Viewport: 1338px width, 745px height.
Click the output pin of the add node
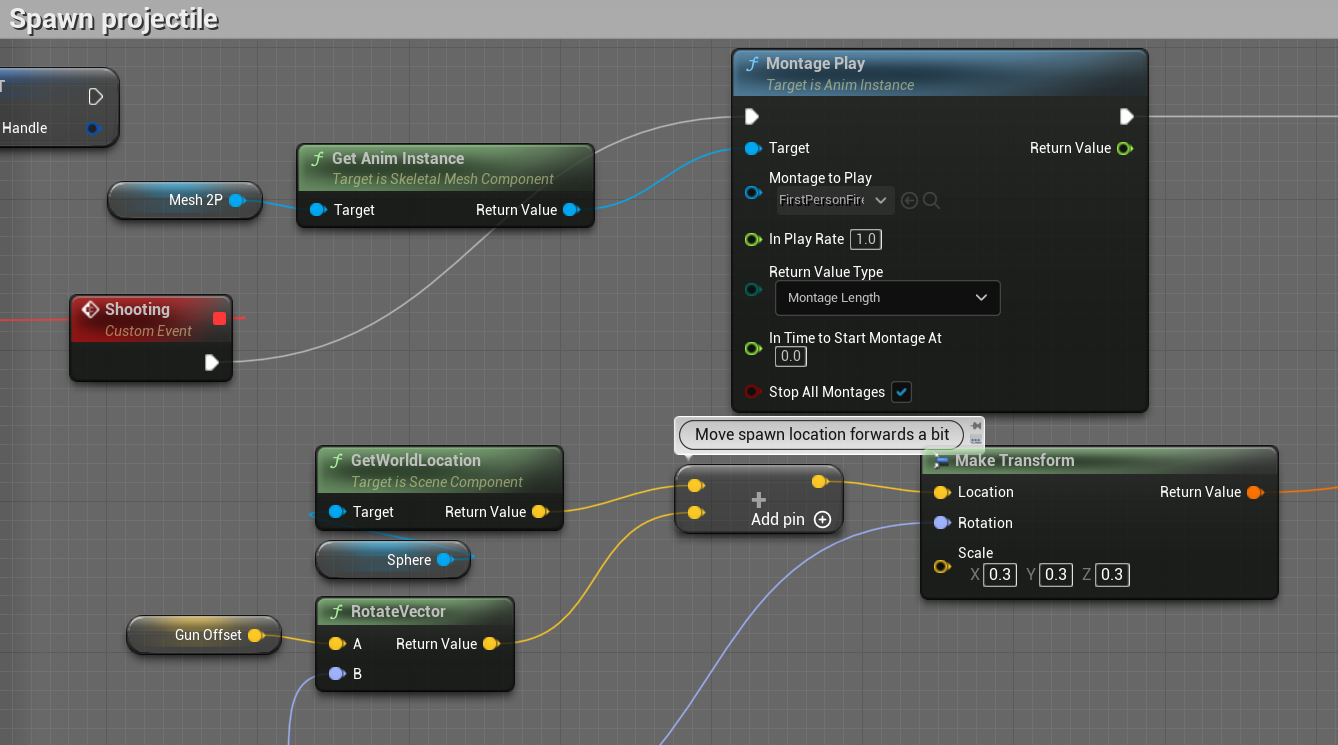pyautogui.click(x=820, y=482)
